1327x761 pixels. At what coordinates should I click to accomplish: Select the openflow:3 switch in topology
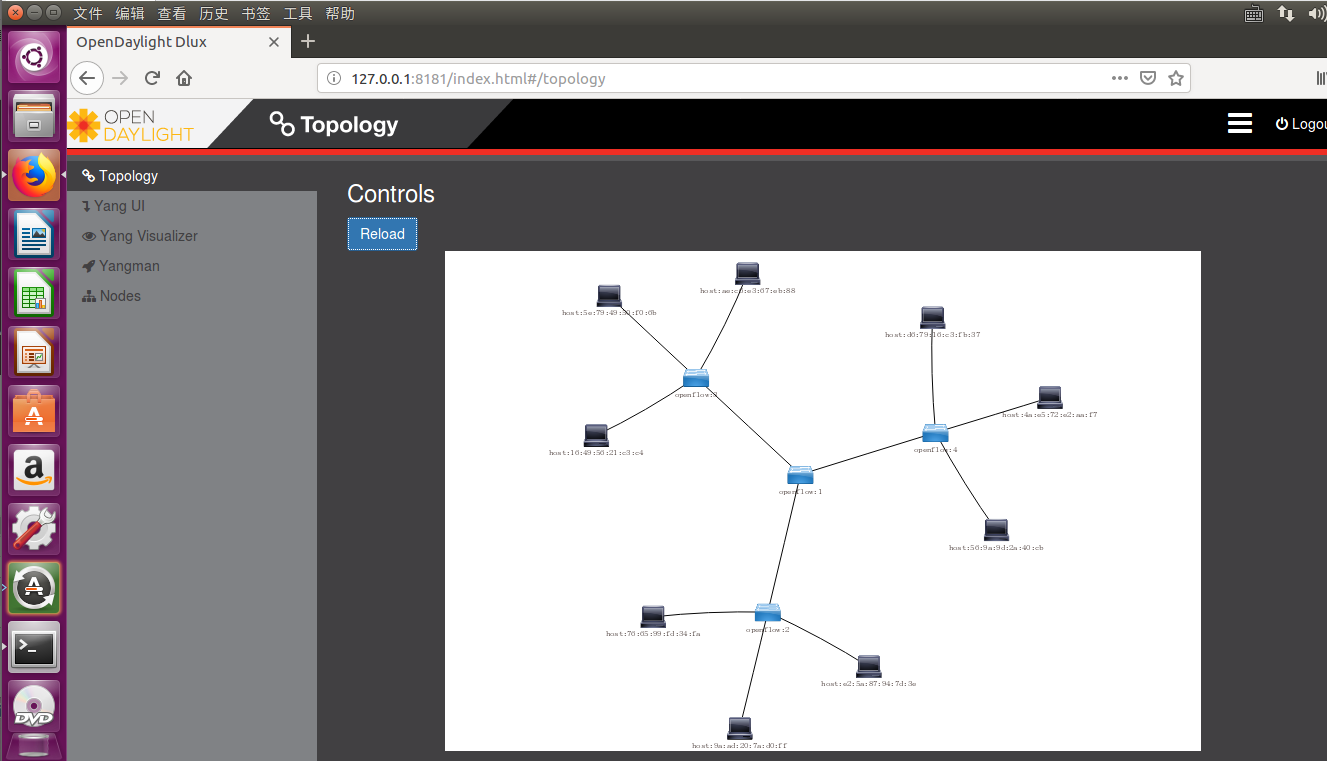point(696,377)
